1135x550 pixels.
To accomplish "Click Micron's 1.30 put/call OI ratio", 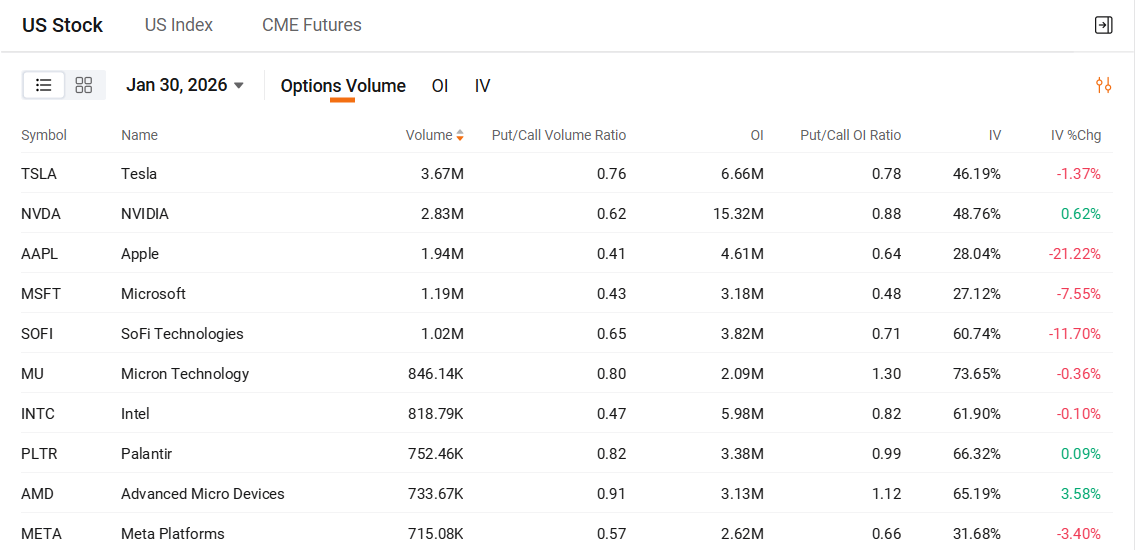I will pyautogui.click(x=887, y=374).
